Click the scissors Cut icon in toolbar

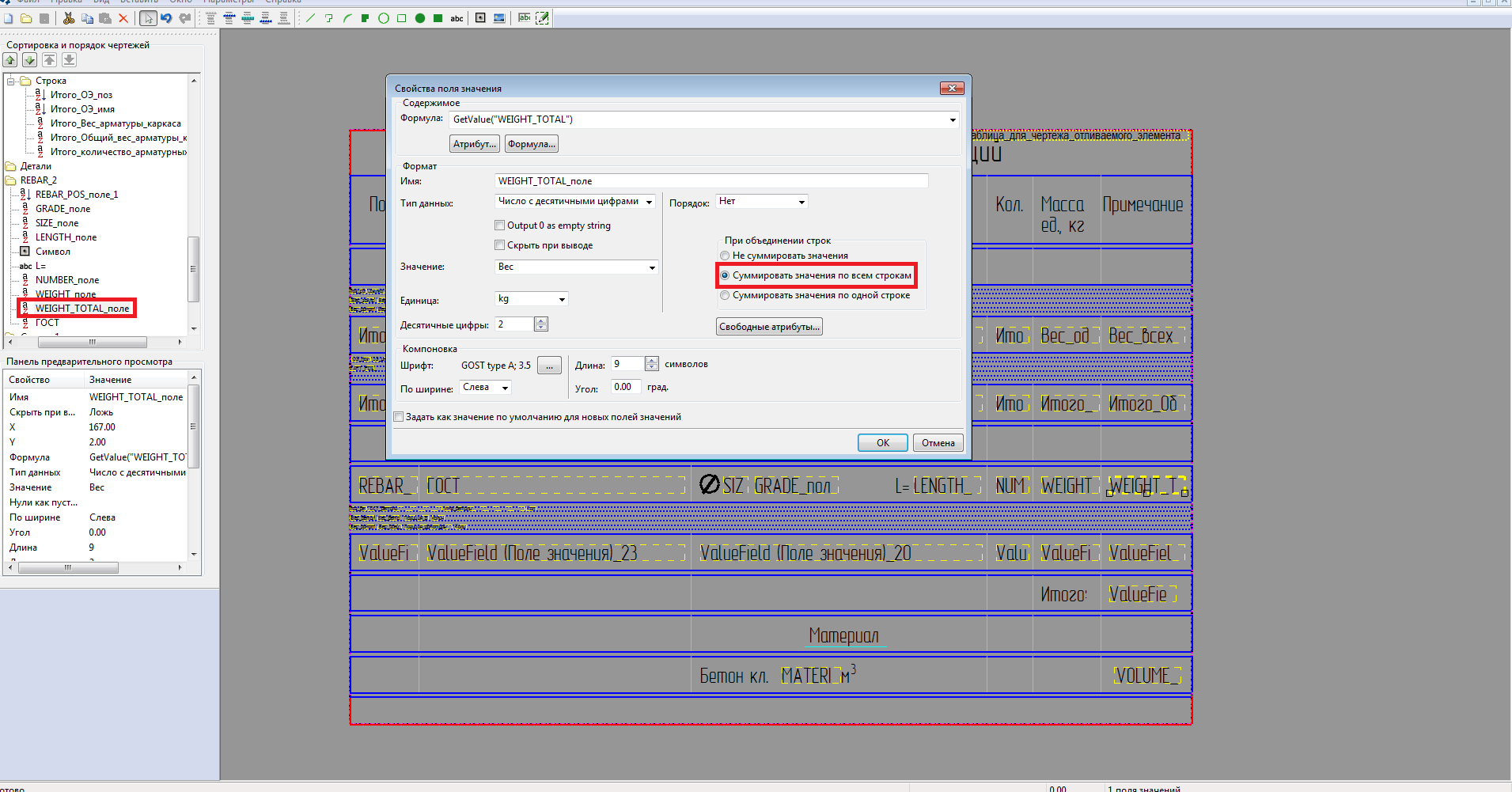(69, 18)
